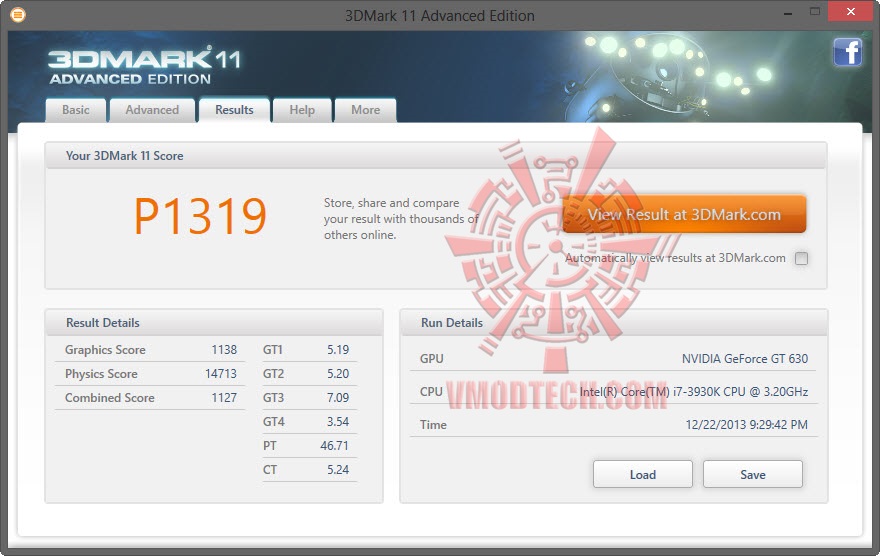Click the GT4 result 3.54
The image size is (880, 556).
[338, 422]
